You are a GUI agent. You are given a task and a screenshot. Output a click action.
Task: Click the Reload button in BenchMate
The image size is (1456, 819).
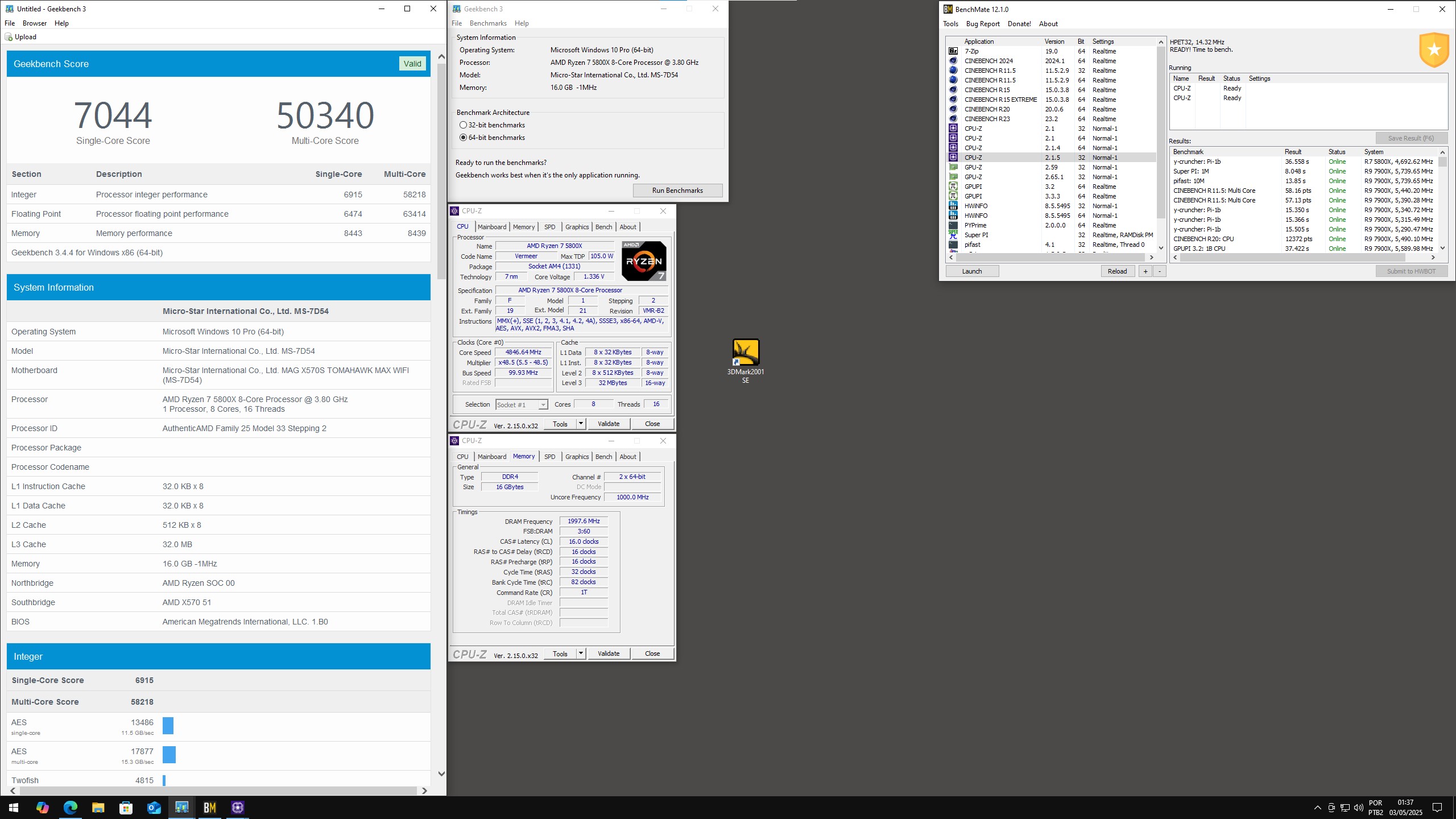1117,271
